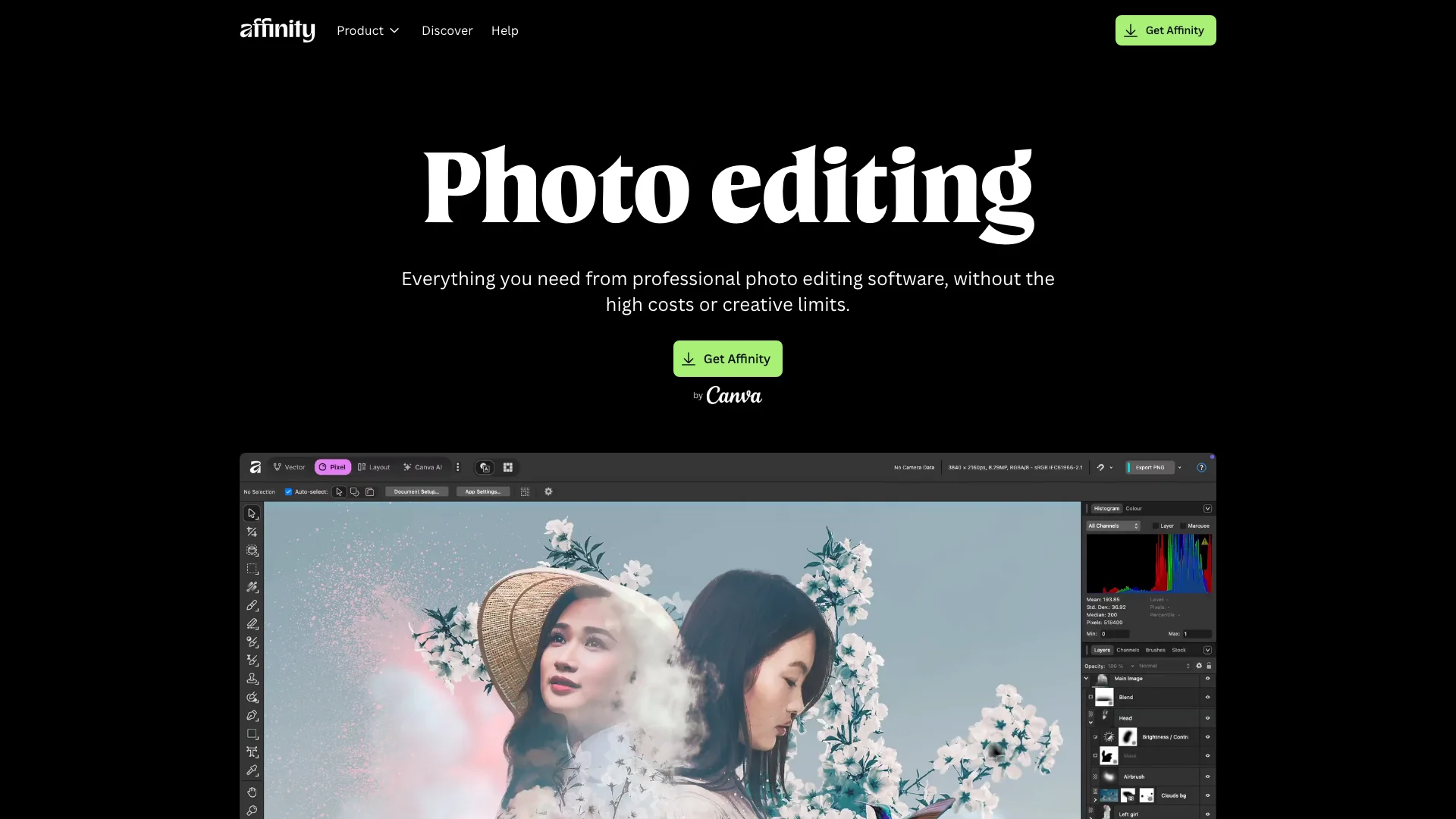This screenshot has width=1456, height=819.
Task: Open the blend mode dropdown showing Normal
Action: [1148, 666]
